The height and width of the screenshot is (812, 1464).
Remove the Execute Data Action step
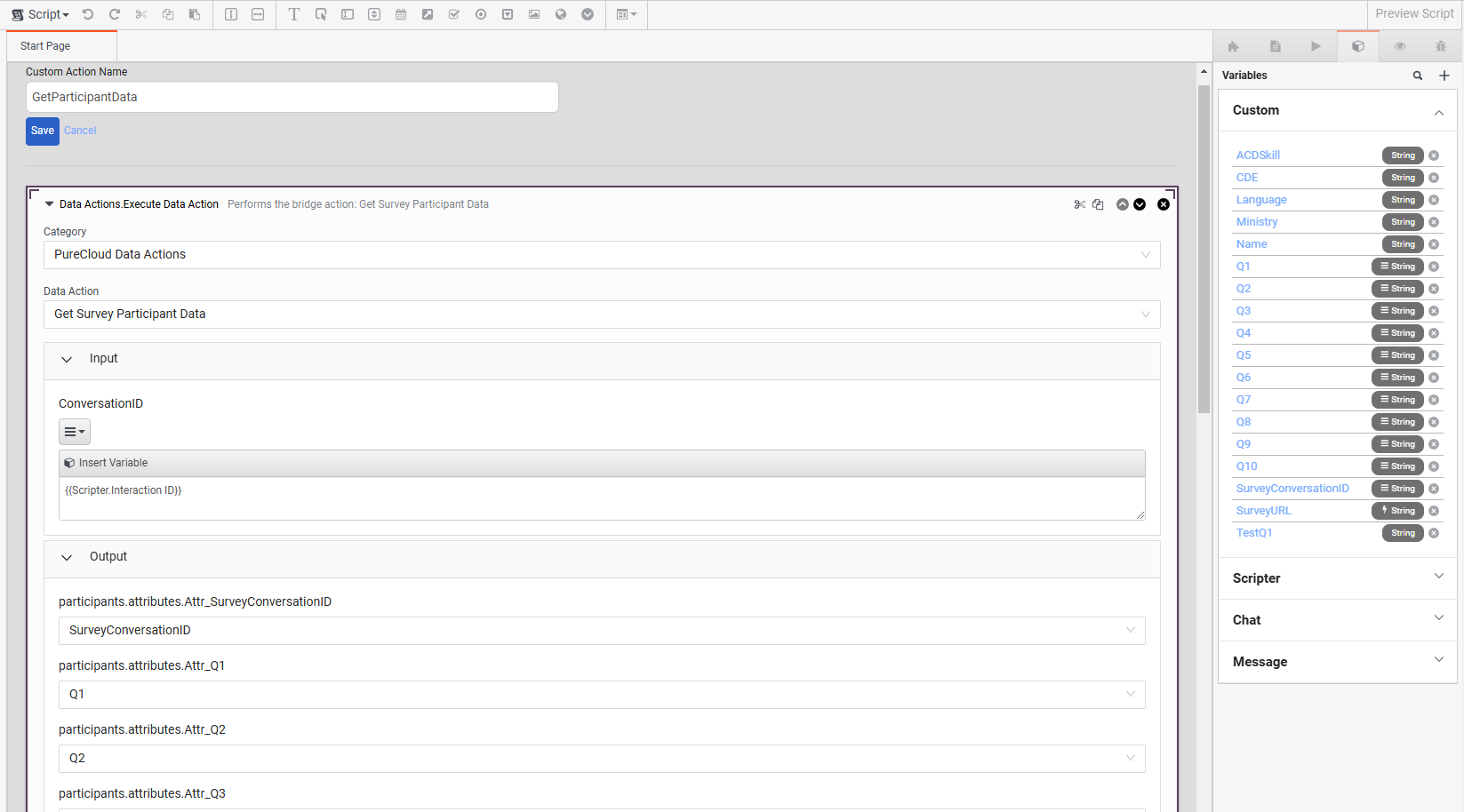coord(1164,204)
